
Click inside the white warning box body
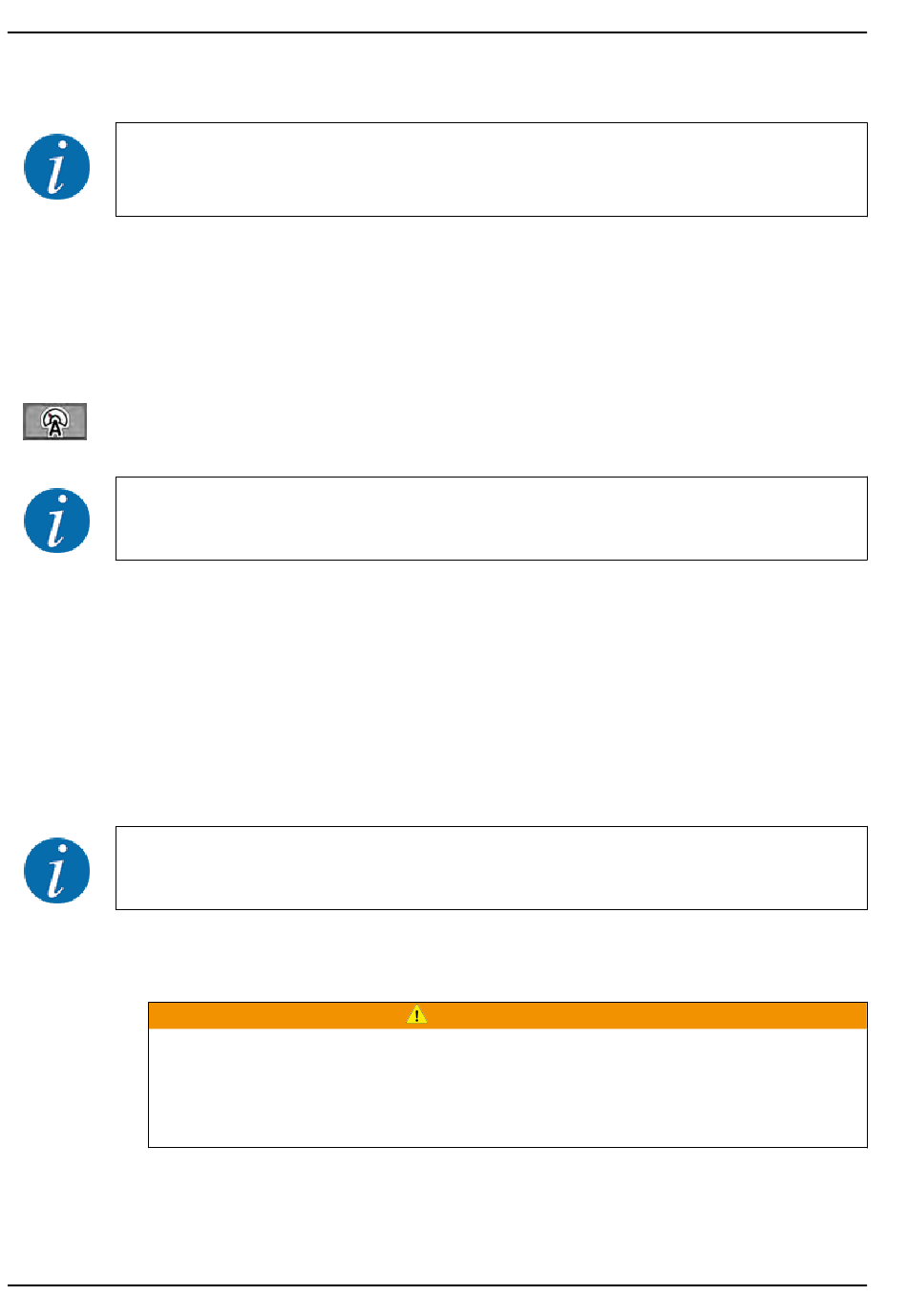[507, 1087]
